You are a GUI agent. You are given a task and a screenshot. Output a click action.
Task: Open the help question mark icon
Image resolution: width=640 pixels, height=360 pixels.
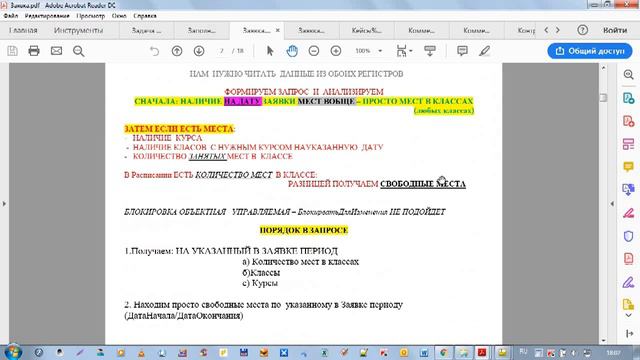coord(582,30)
